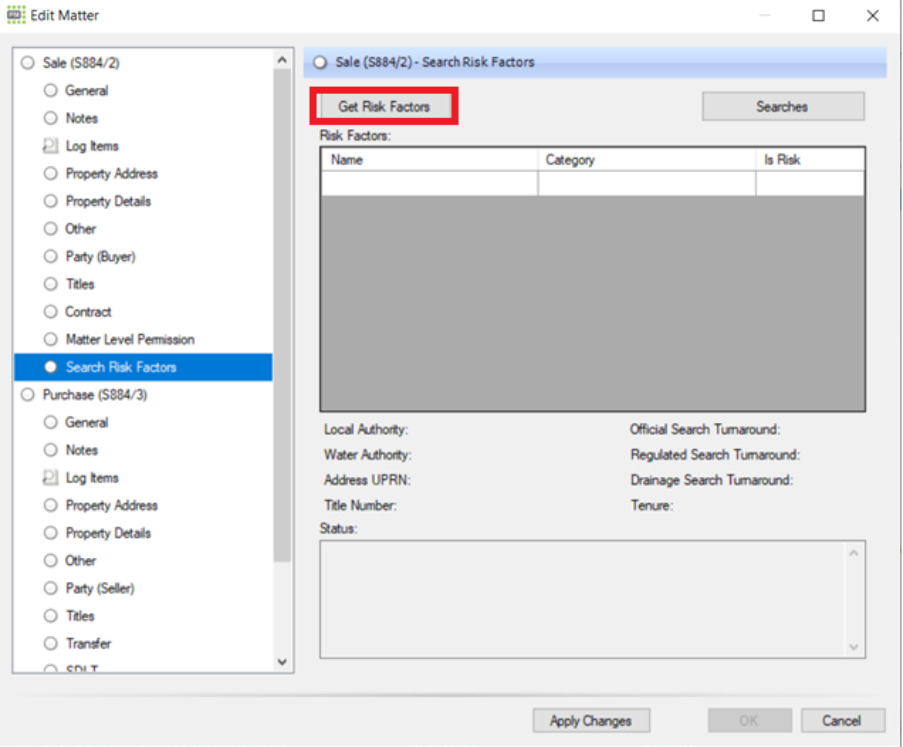Open Matter Level Permission in the tree

[x=129, y=340]
